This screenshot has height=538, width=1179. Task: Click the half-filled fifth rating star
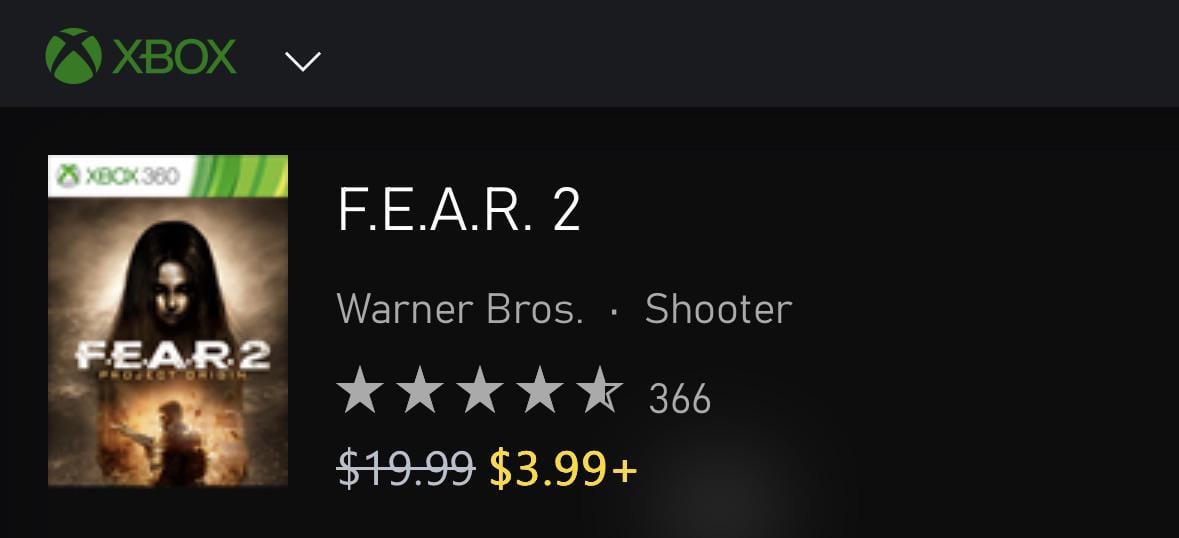point(599,390)
